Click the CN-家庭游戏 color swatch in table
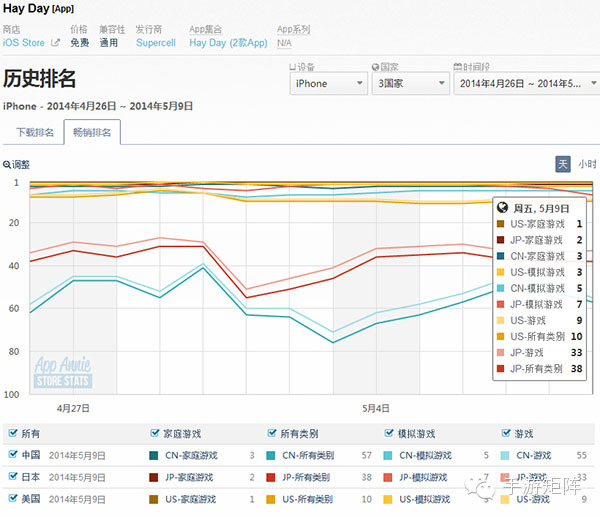 (153, 455)
